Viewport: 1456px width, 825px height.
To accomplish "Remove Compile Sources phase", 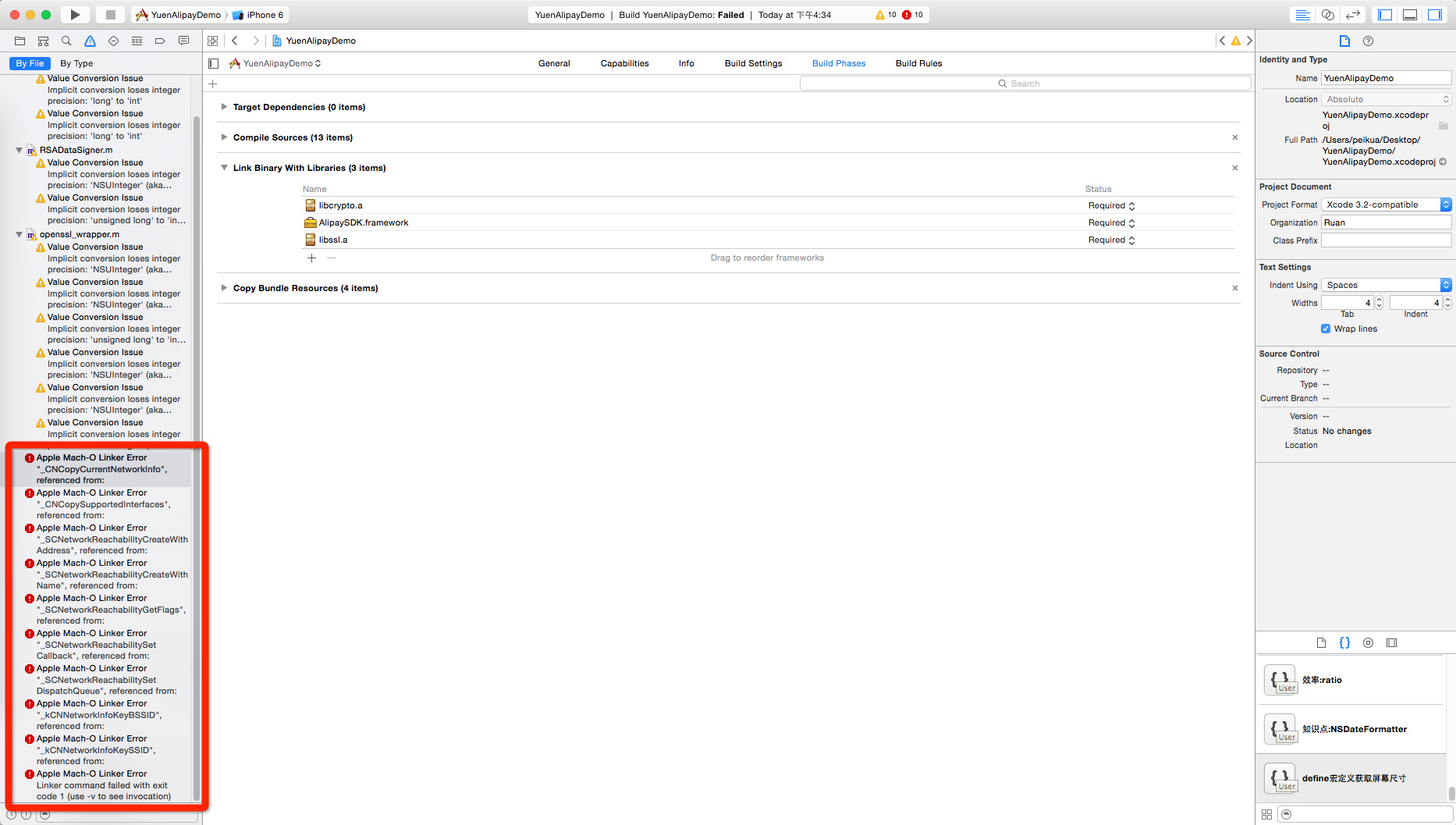I will 1235,137.
